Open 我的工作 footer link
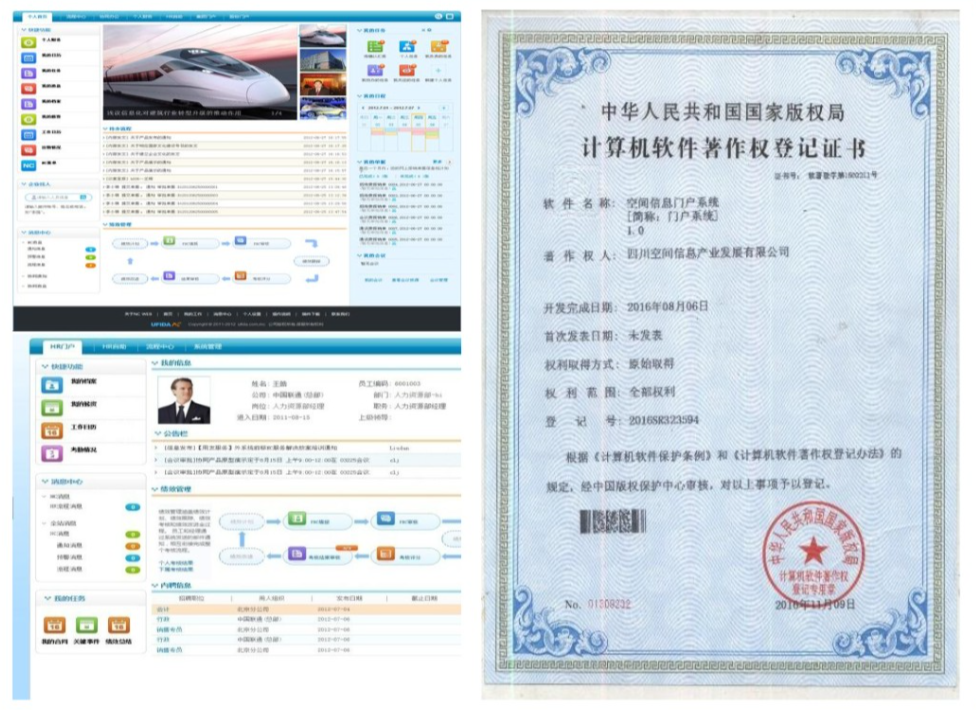Image resolution: width=976 pixels, height=710 pixels. coord(193,314)
